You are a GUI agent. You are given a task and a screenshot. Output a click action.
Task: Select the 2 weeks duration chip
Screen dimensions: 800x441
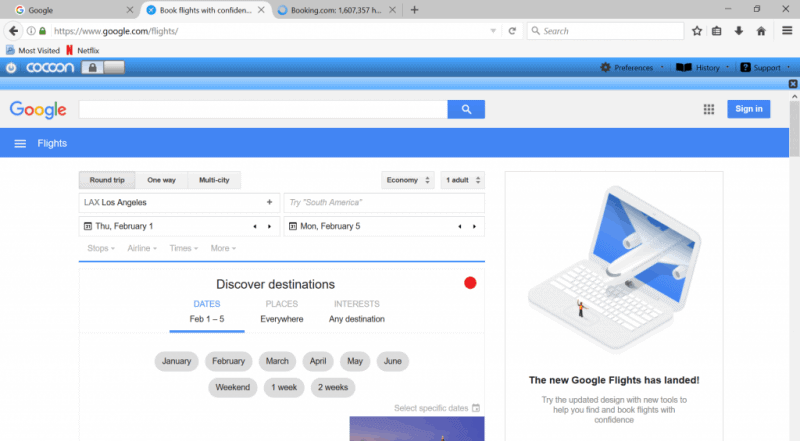(333, 387)
